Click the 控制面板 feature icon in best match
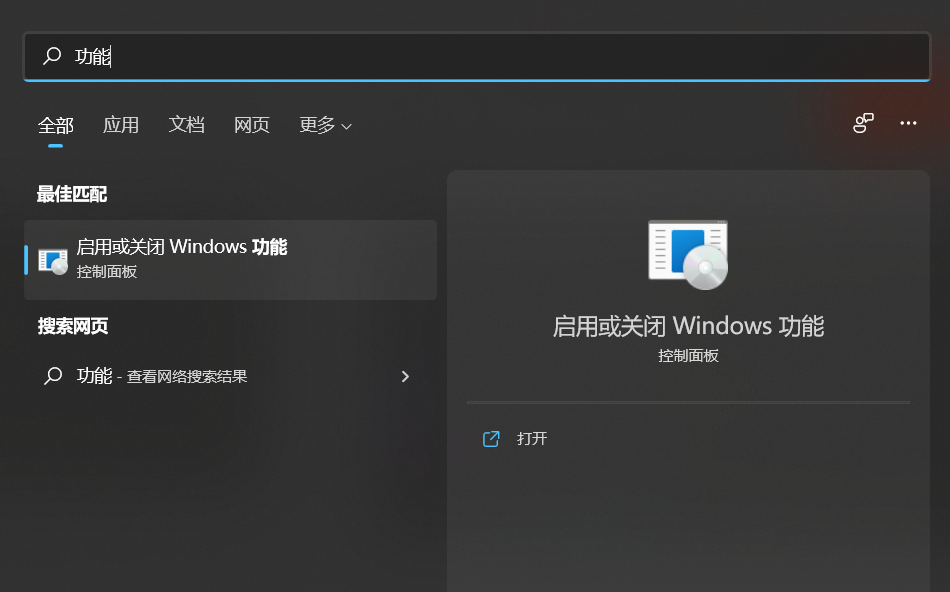This screenshot has height=592, width=950. 51,260
